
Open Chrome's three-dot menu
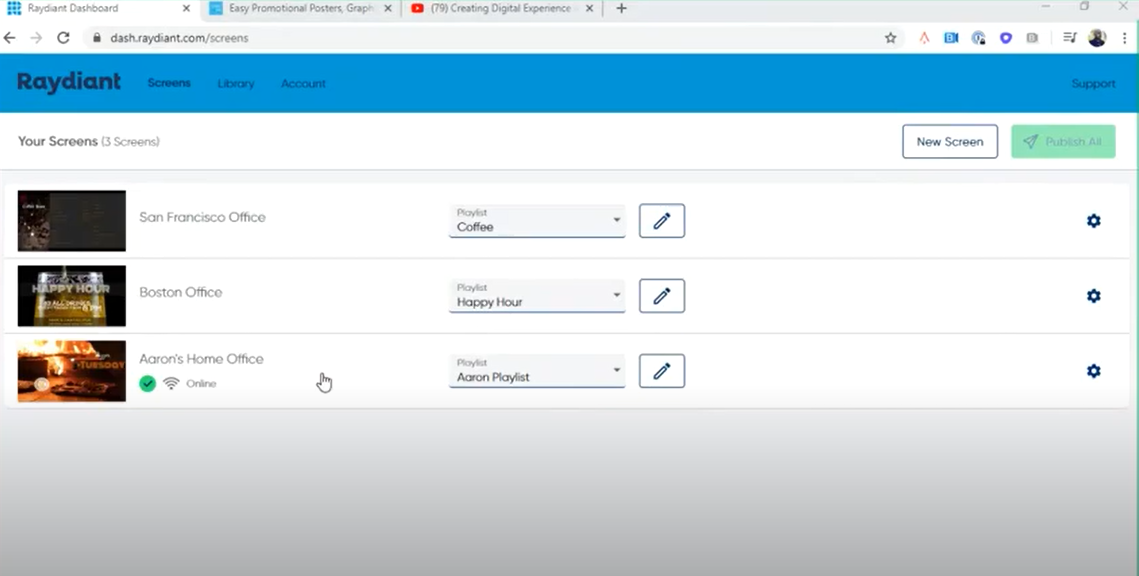(1125, 37)
